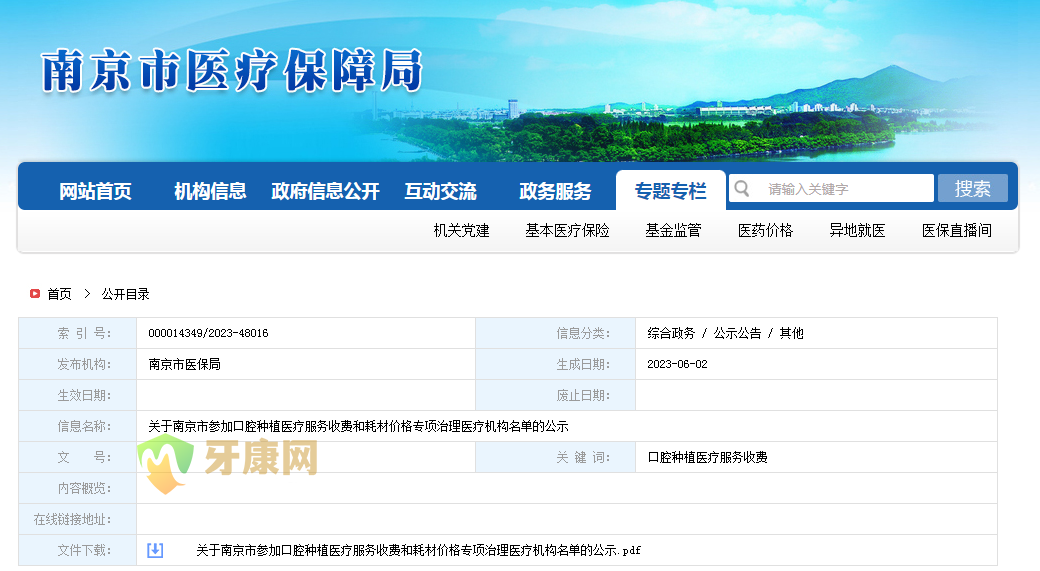Click the date 2023-06-02
This screenshot has height=571, width=1040.
(x=677, y=364)
